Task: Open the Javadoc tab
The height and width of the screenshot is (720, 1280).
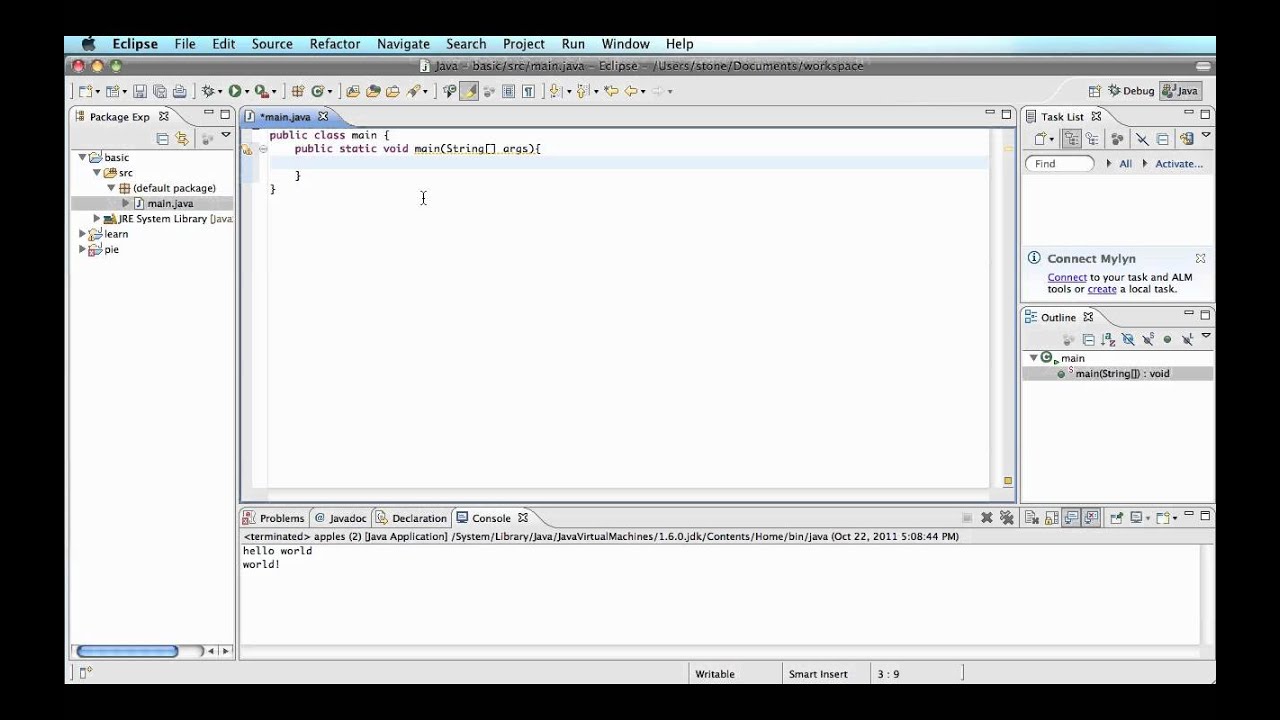Action: 340,518
